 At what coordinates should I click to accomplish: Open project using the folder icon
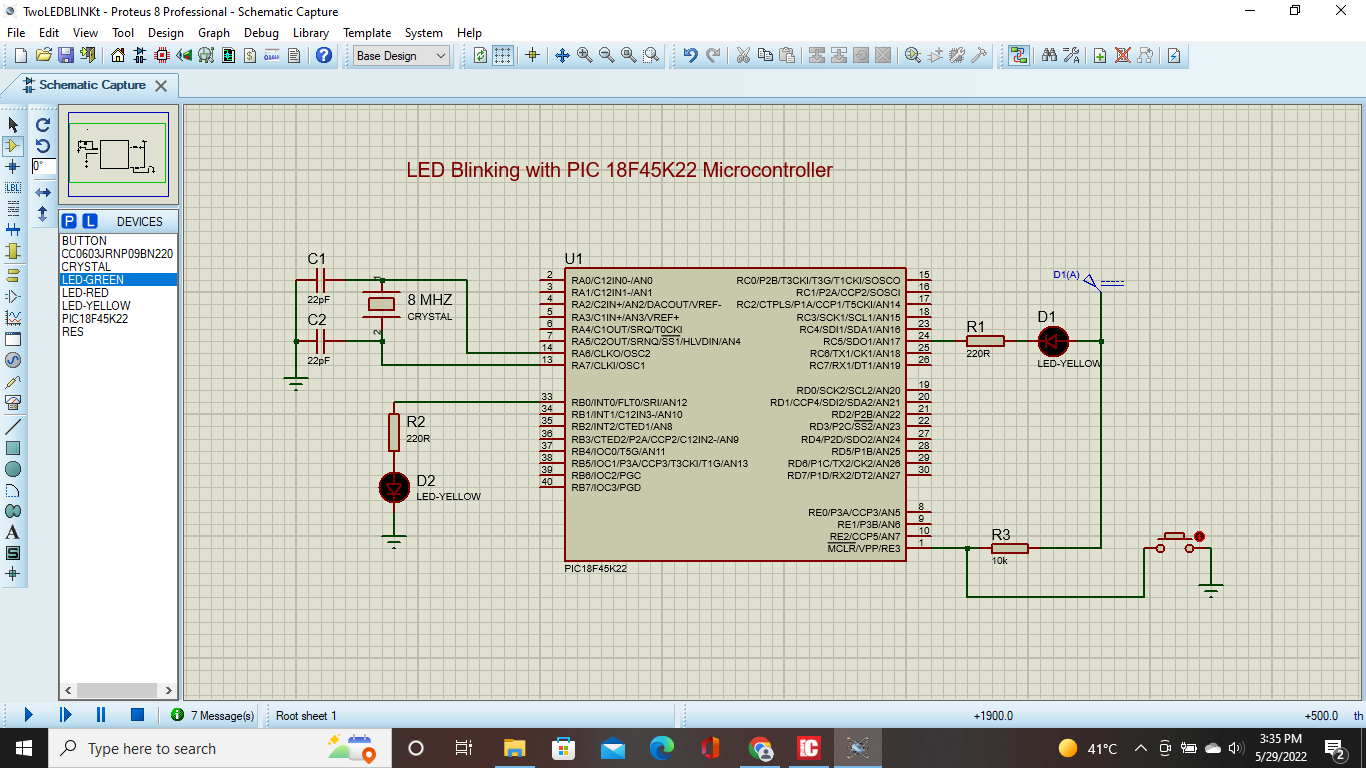point(43,56)
